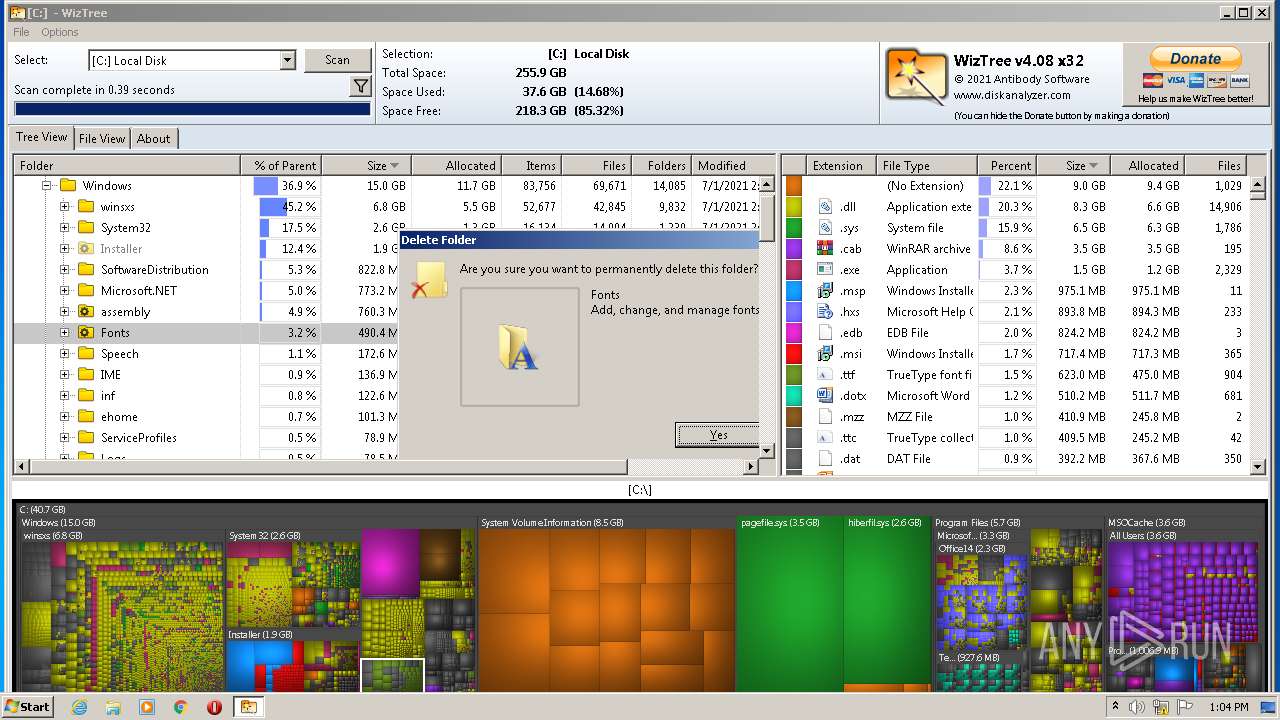Screen dimensions: 1280x720
Task: Click the red color swatch for .msi
Action: [794, 353]
